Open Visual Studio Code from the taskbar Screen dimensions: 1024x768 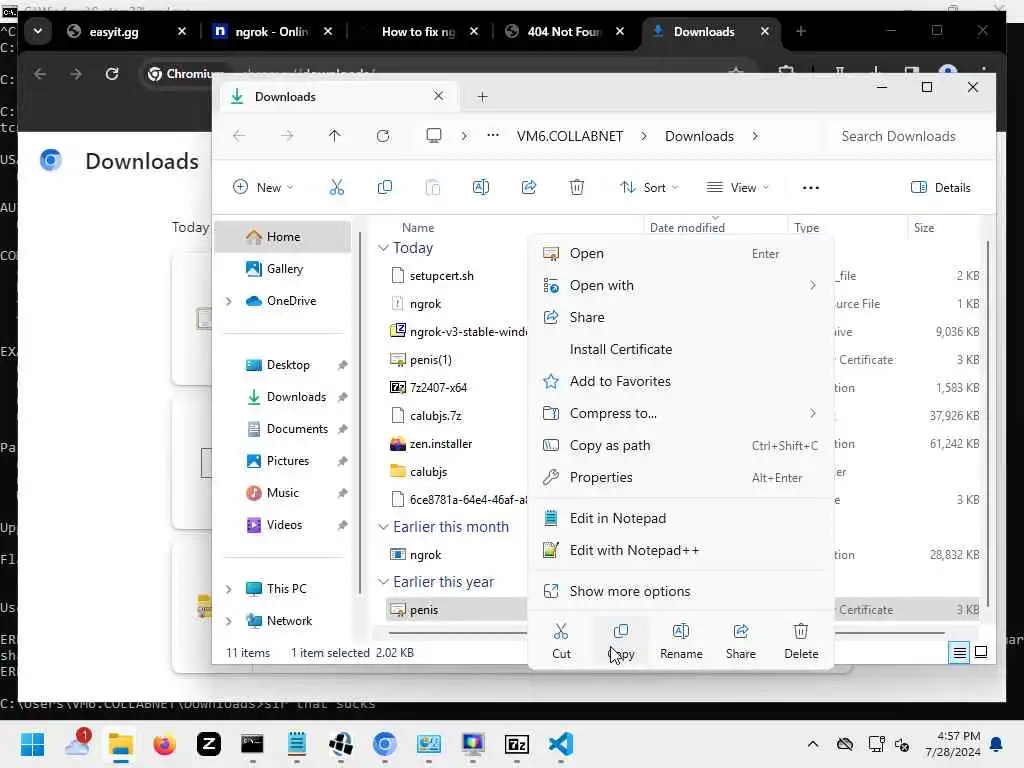pyautogui.click(x=561, y=744)
